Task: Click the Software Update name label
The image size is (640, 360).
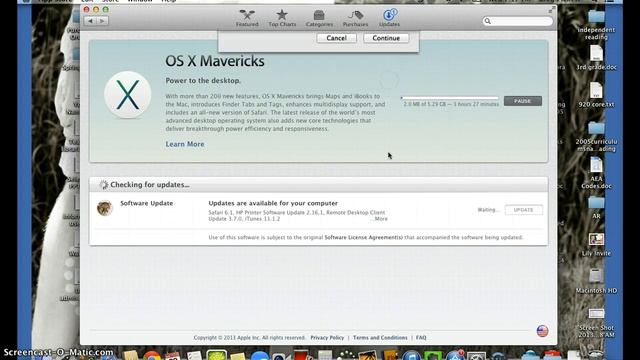Action: pos(147,203)
